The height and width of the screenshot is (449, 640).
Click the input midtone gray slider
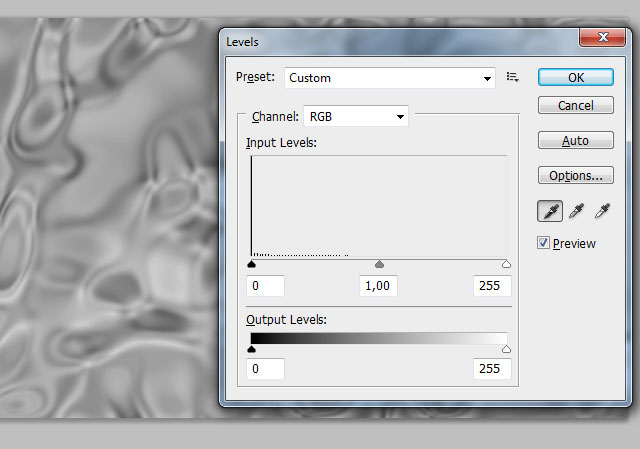(x=379, y=265)
